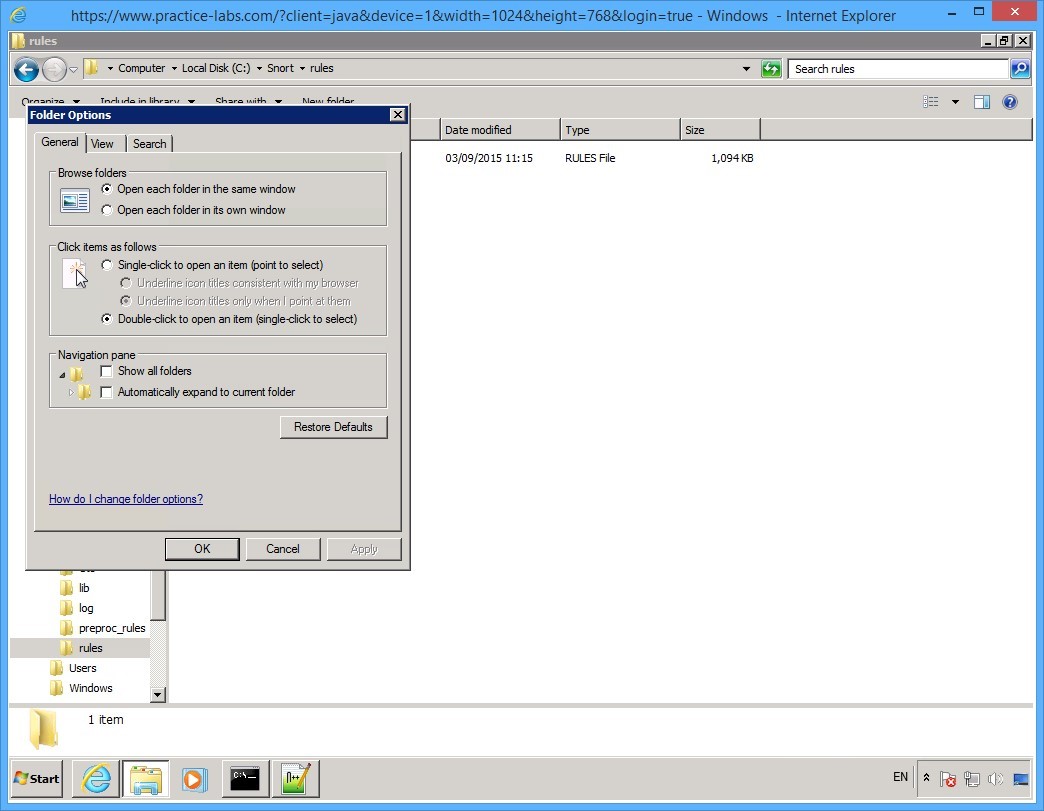The height and width of the screenshot is (811, 1044).
Task: Select the rules folder in navigation pane
Action: coord(91,648)
